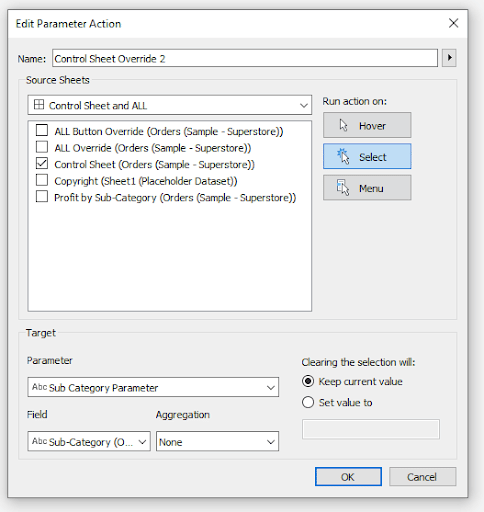Open the Aggregation dropdown showing None

coord(217,441)
